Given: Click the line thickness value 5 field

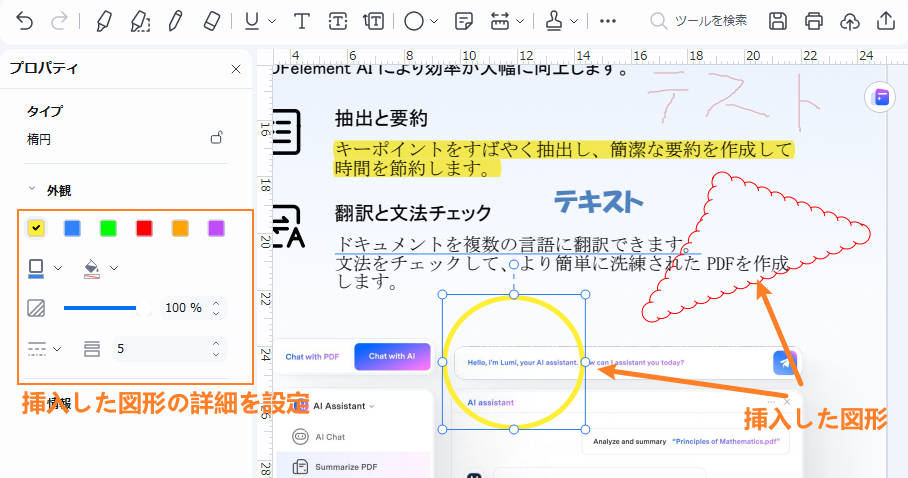Looking at the screenshot, I should coord(161,349).
